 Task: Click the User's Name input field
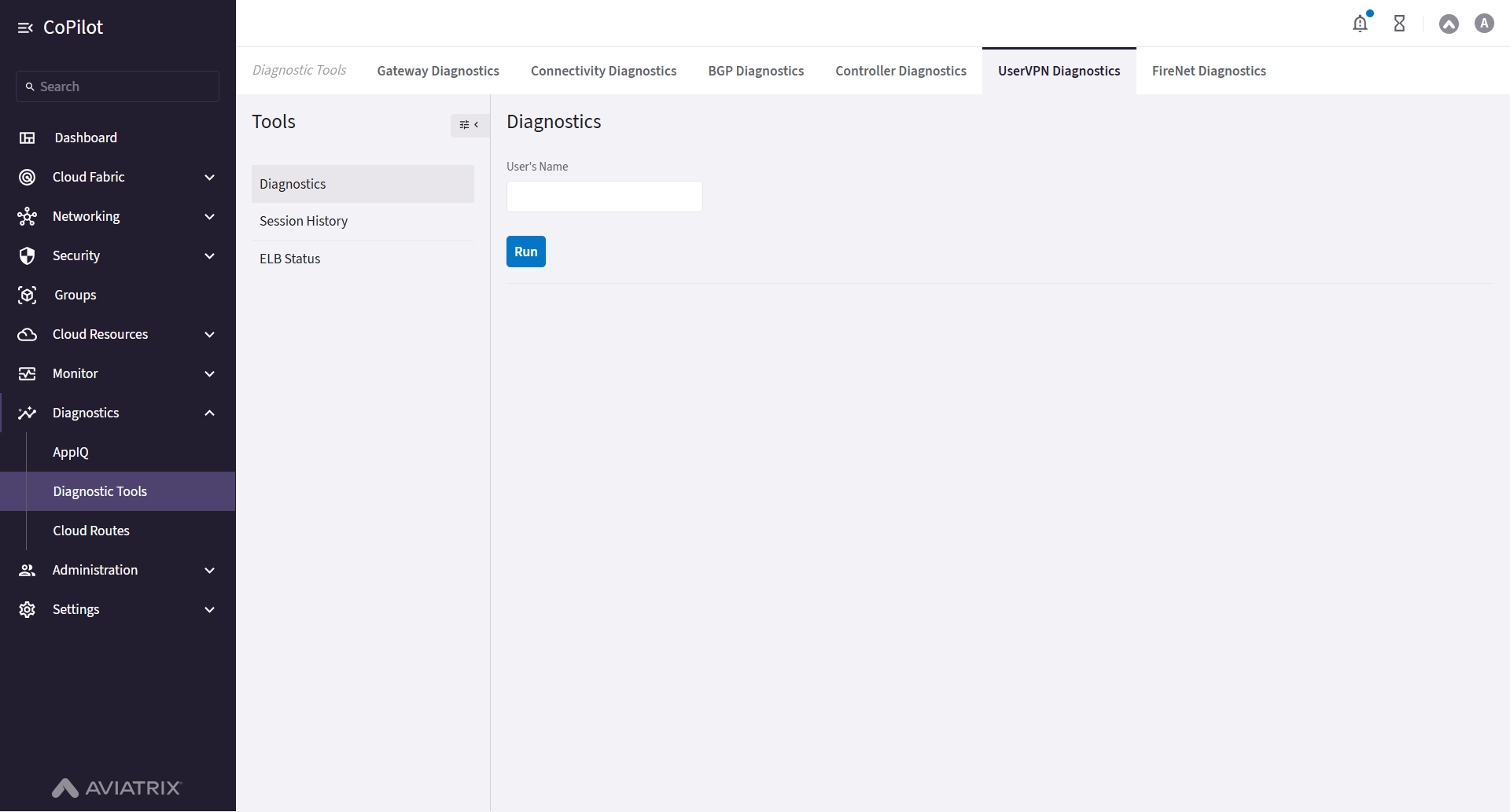tap(604, 197)
